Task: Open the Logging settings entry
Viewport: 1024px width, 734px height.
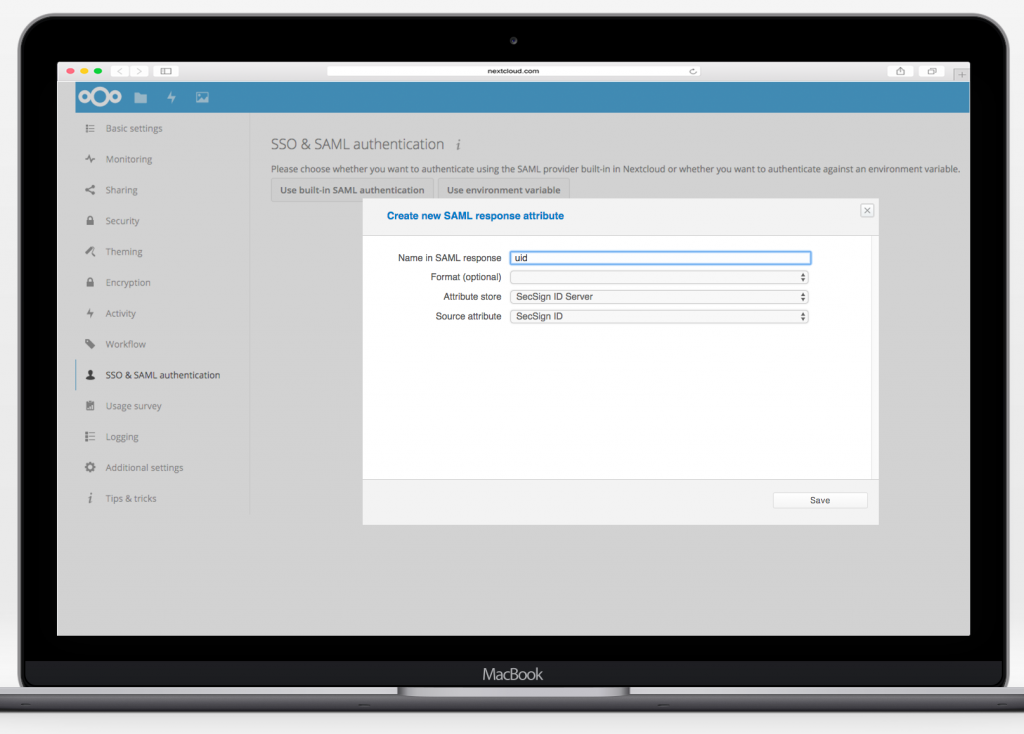Action: [x=120, y=436]
